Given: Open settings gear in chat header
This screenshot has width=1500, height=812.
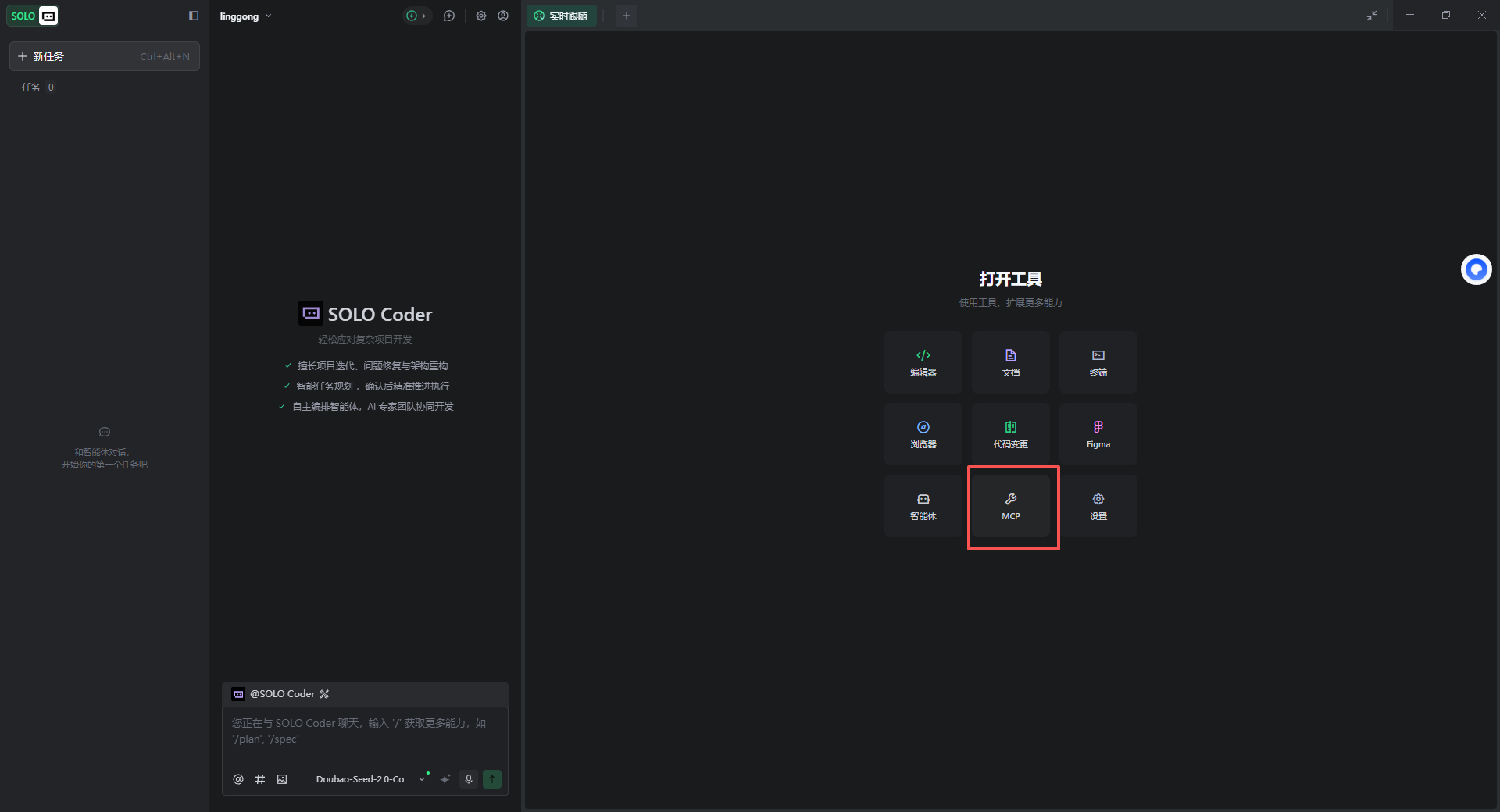Looking at the screenshot, I should [481, 16].
